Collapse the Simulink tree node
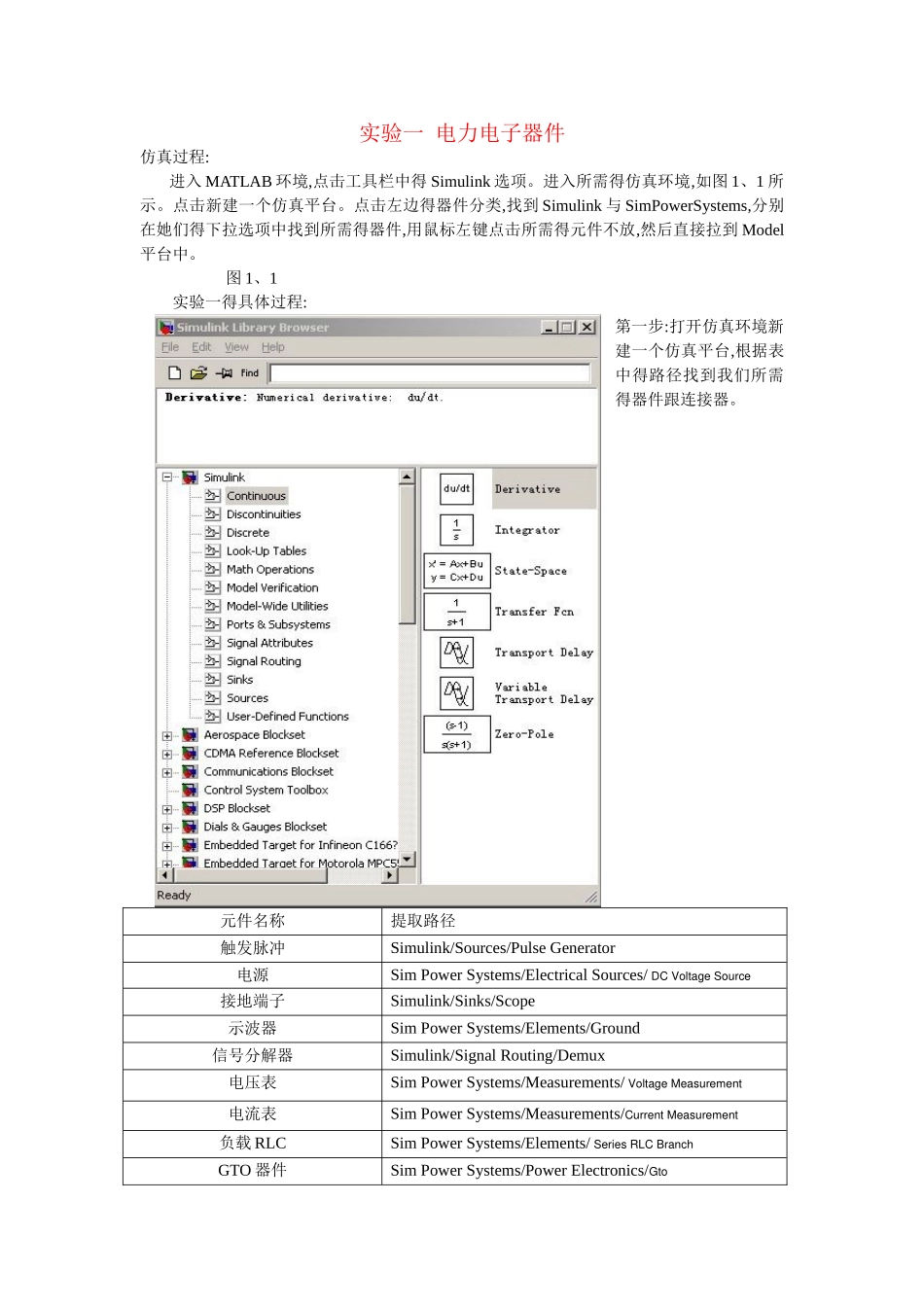This screenshot has height=1307, width=924. [167, 477]
